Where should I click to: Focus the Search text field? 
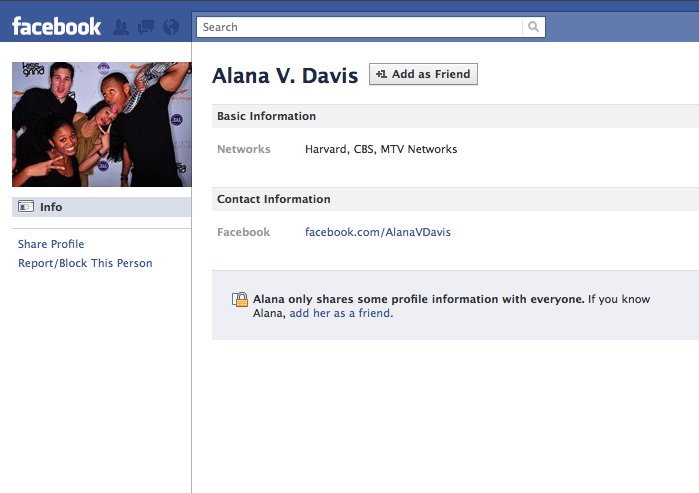point(360,27)
